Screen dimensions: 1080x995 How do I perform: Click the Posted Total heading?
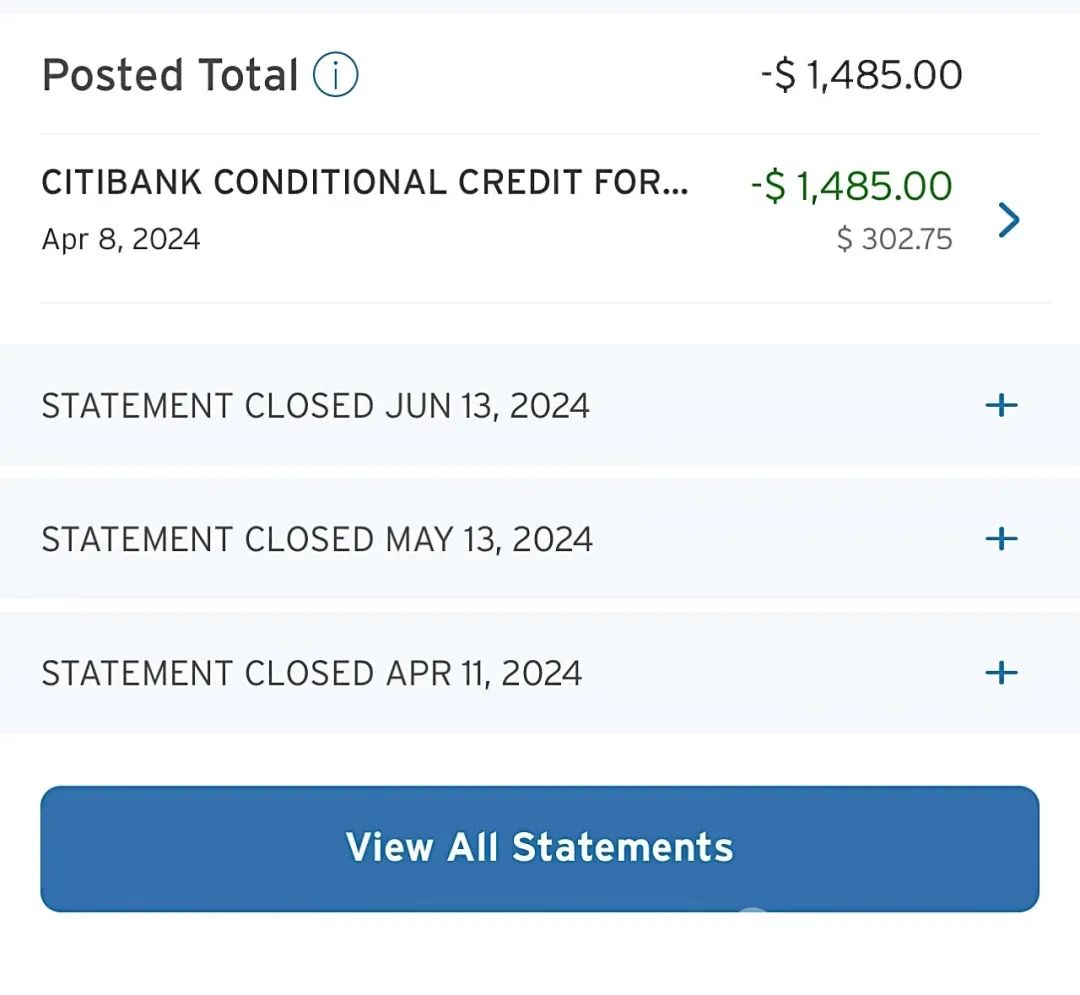coord(170,74)
